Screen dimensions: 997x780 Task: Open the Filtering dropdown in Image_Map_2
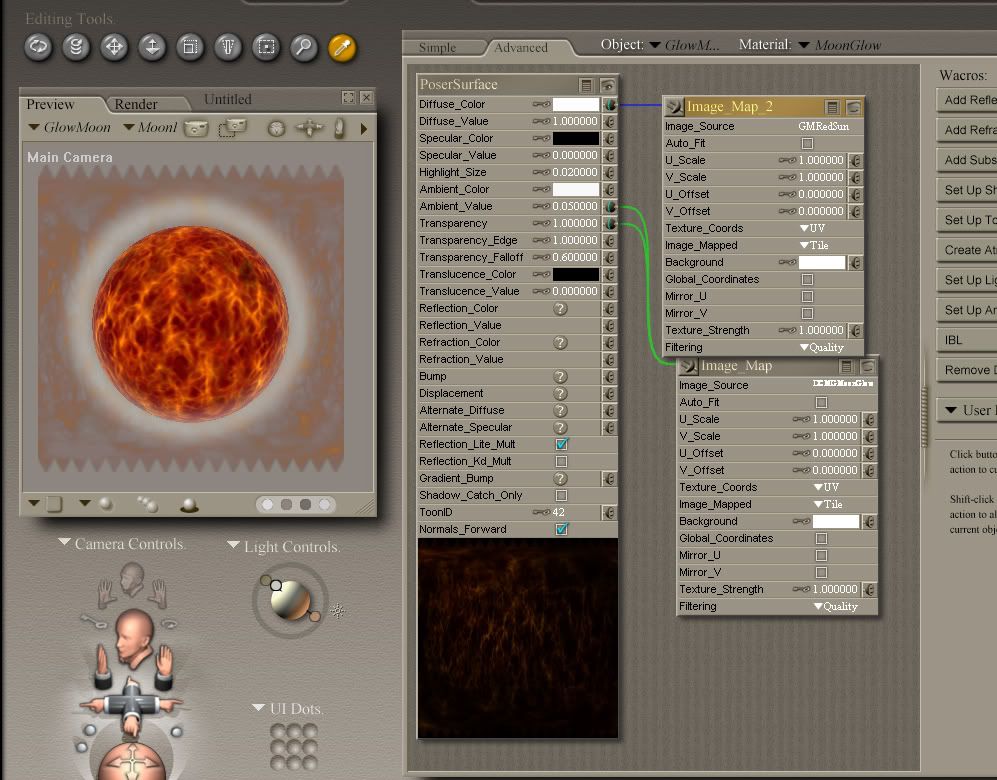click(x=822, y=347)
